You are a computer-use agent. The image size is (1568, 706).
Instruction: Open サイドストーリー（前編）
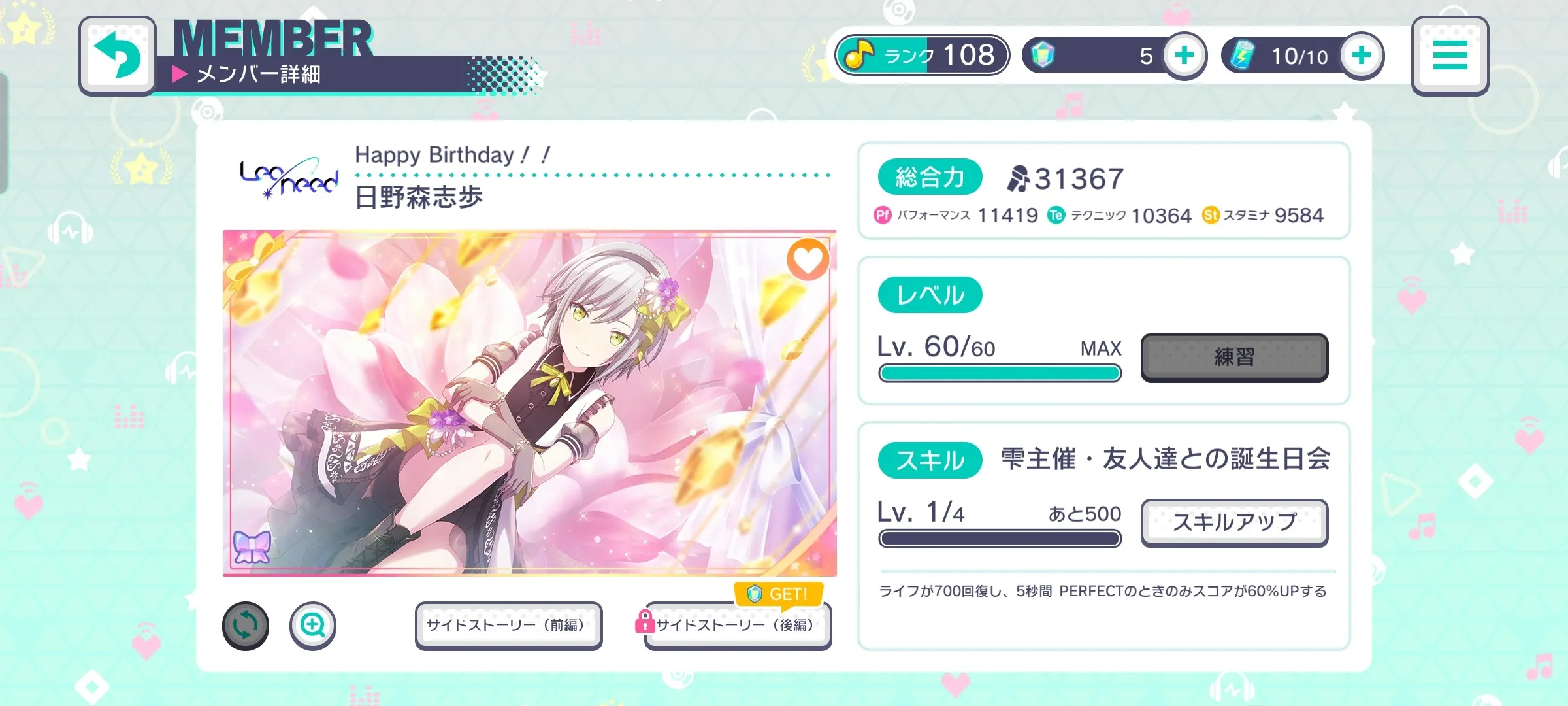(508, 626)
